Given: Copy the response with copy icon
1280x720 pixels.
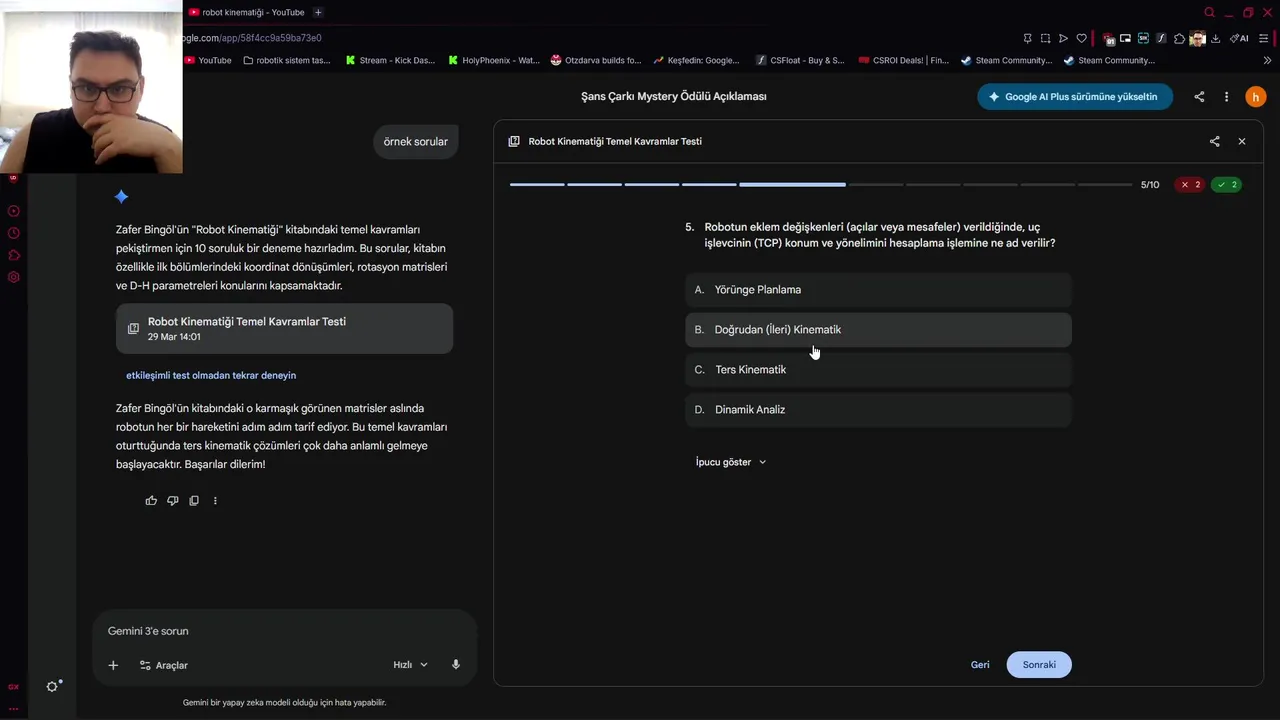Looking at the screenshot, I should [x=194, y=501].
